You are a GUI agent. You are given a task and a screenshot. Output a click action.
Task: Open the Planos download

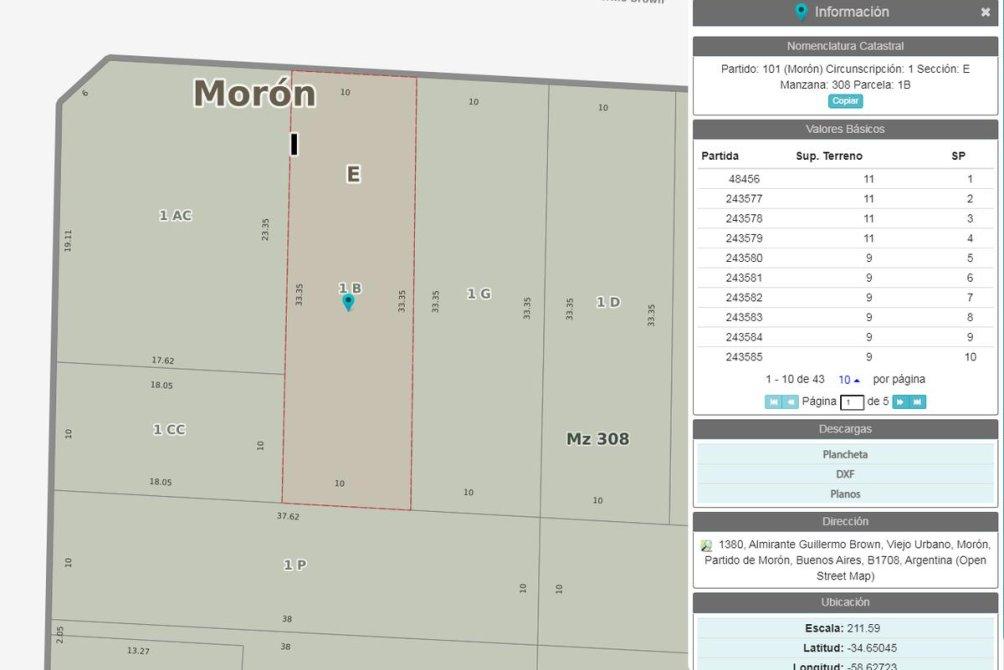pyautogui.click(x=845, y=494)
